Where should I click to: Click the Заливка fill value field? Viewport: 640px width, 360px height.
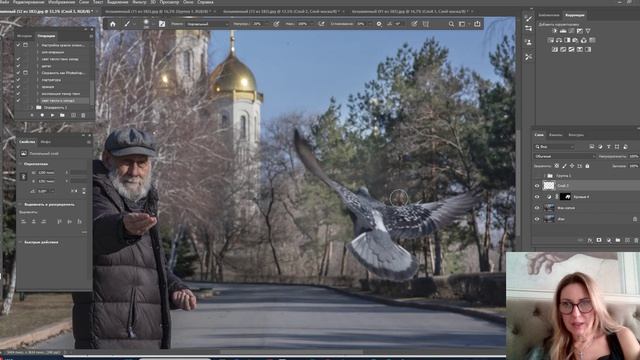[x=634, y=166]
